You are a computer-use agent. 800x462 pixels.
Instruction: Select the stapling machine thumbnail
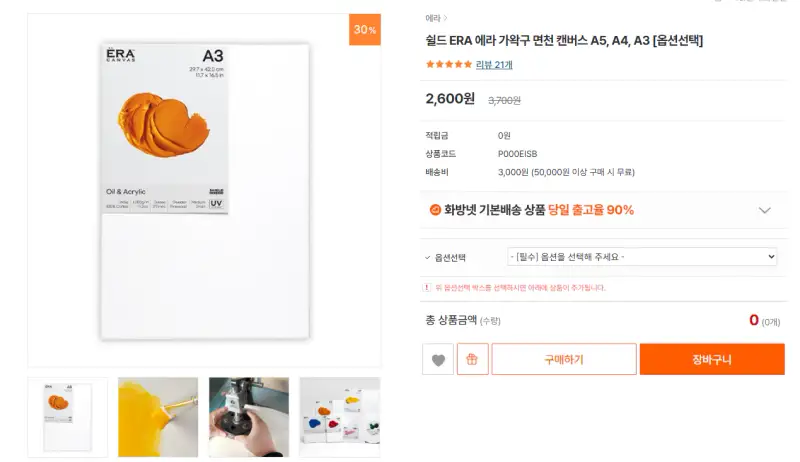[249, 418]
